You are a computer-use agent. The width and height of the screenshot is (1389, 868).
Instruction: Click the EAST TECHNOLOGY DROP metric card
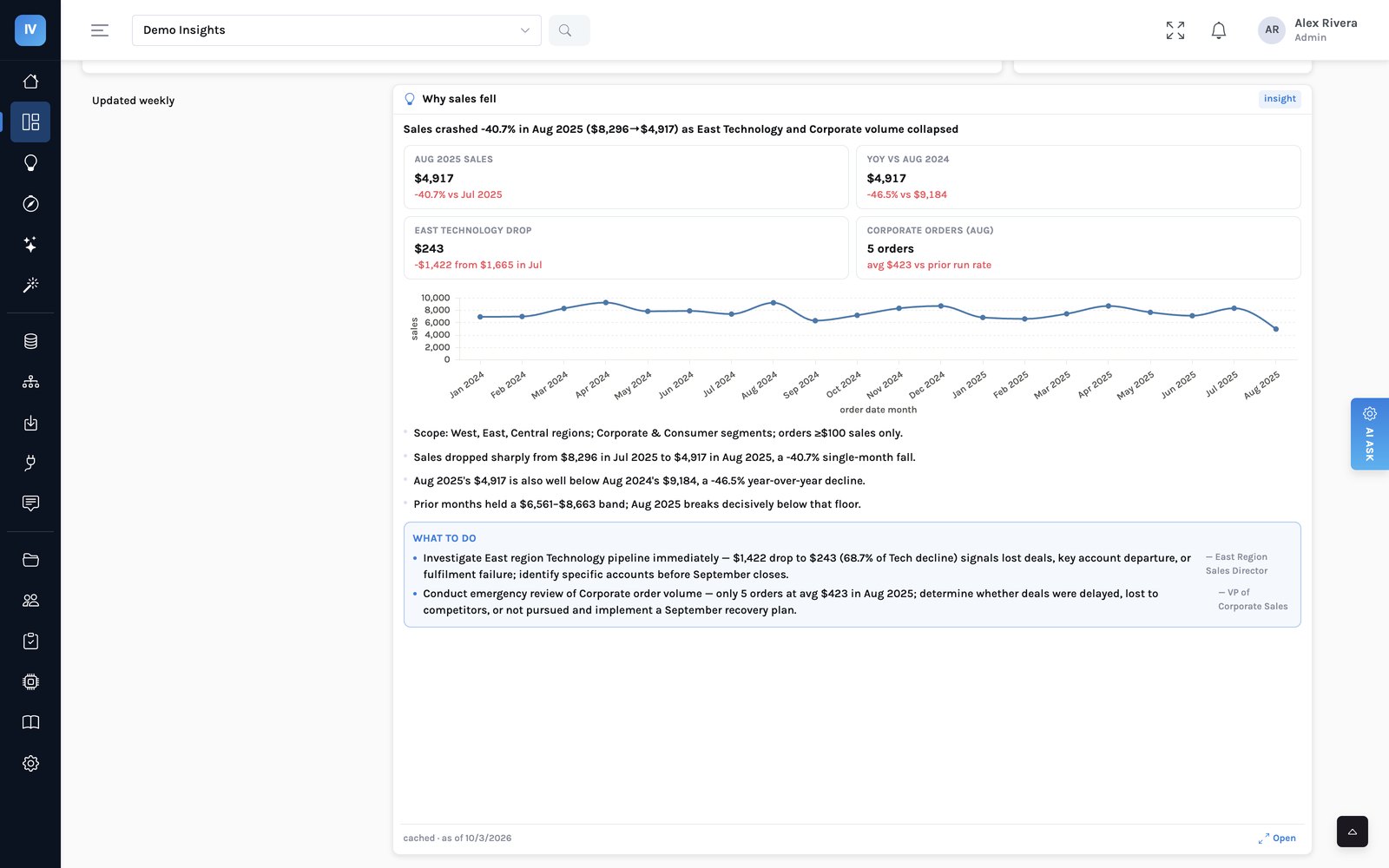point(626,248)
